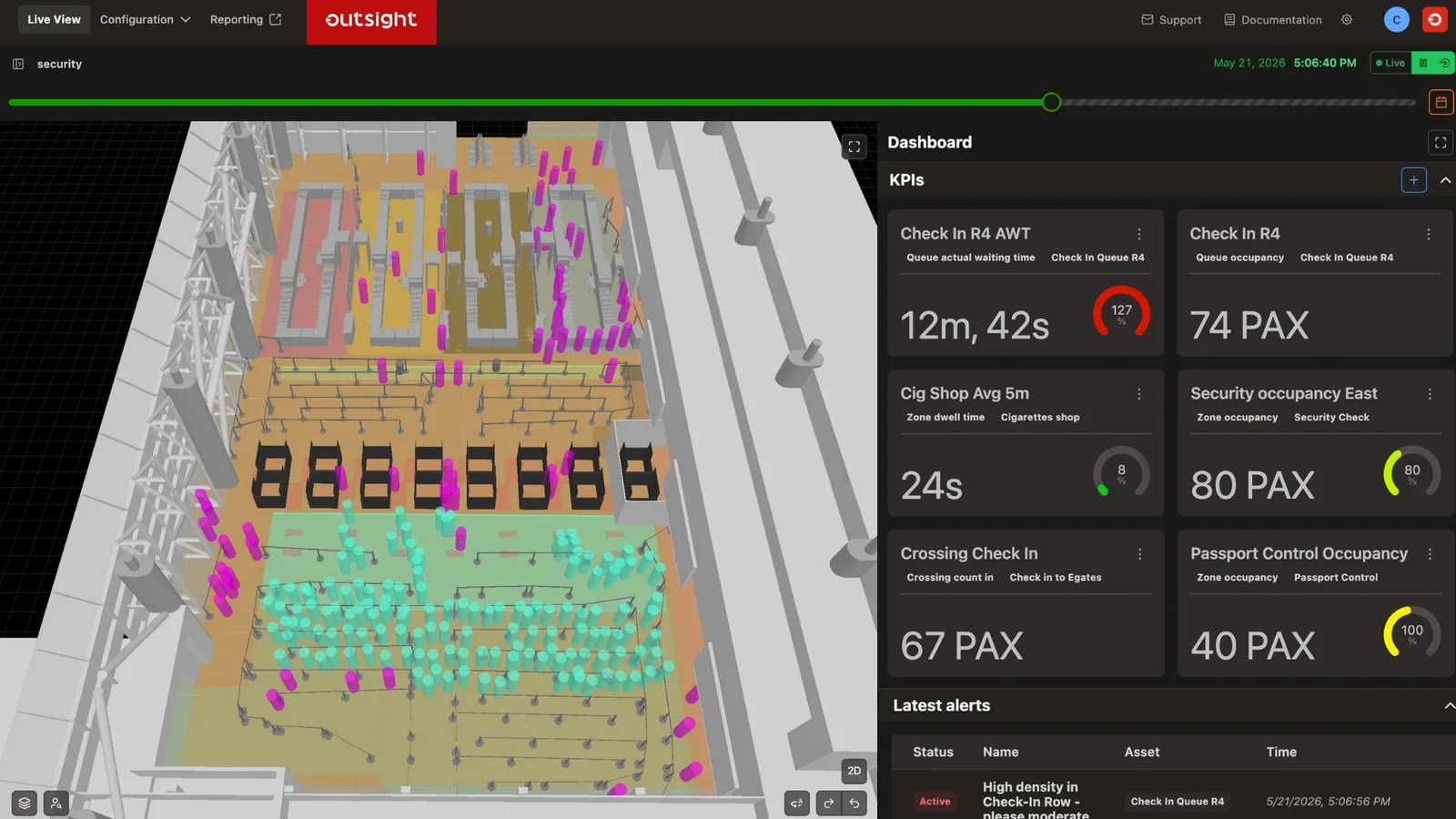1456x819 pixels.
Task: Collapse the Latest alerts section
Action: pyautogui.click(x=1449, y=705)
